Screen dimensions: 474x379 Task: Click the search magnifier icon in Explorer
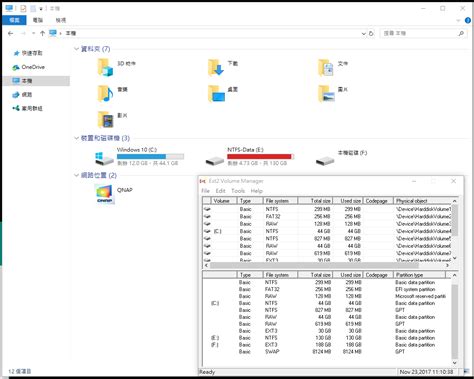[461, 33]
